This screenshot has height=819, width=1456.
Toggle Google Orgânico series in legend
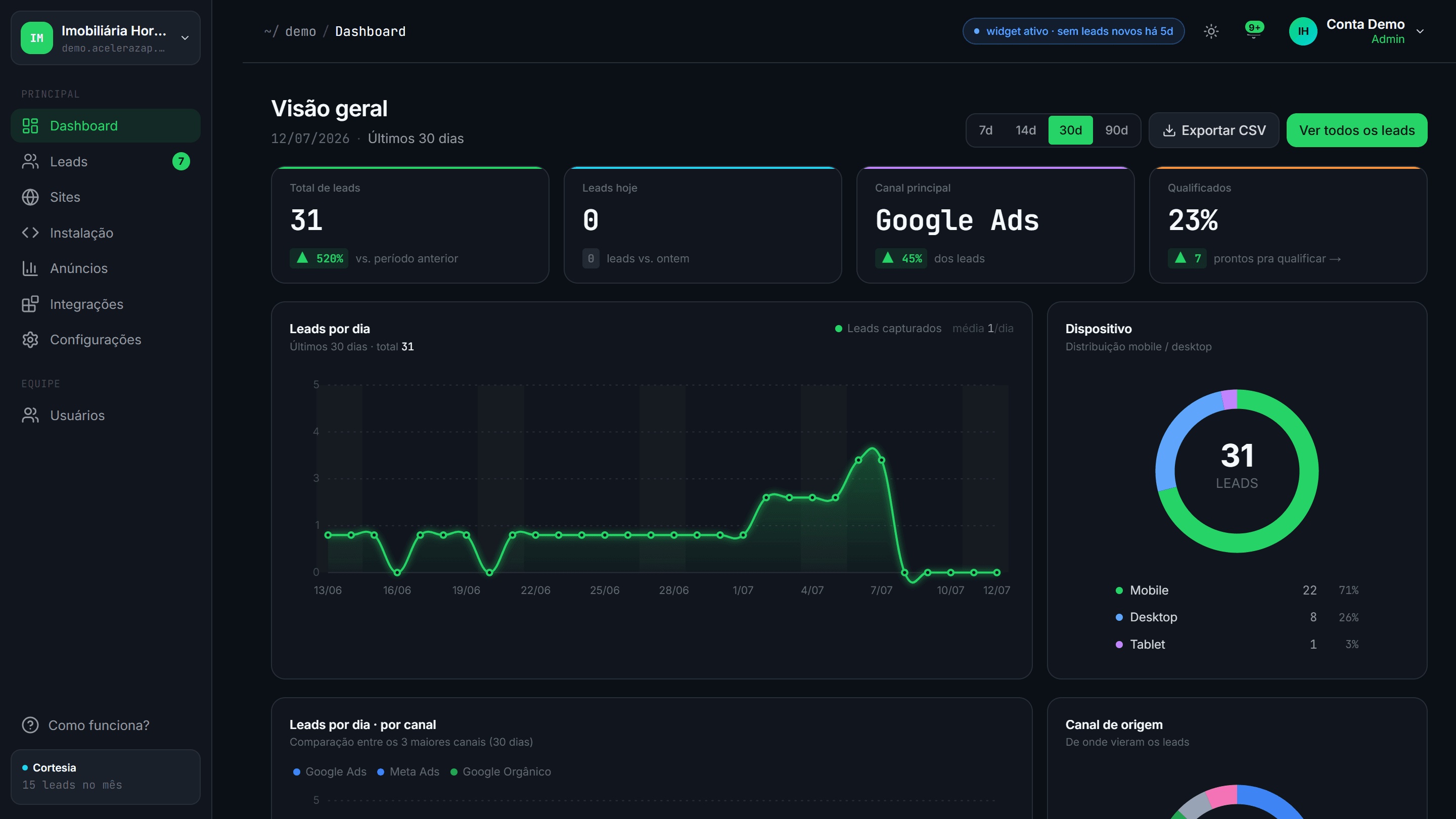(500, 771)
